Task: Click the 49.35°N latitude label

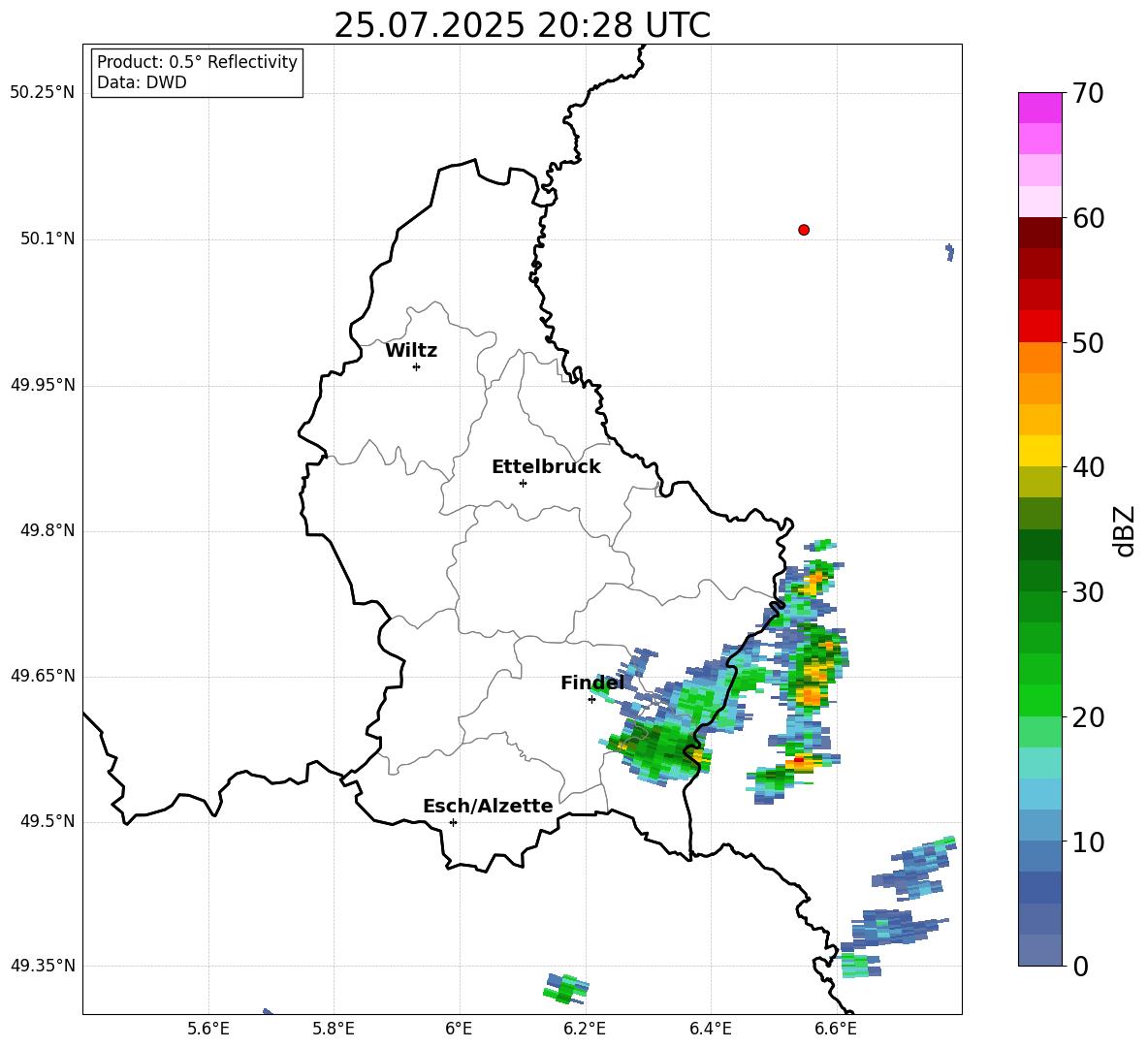Action: [x=42, y=966]
